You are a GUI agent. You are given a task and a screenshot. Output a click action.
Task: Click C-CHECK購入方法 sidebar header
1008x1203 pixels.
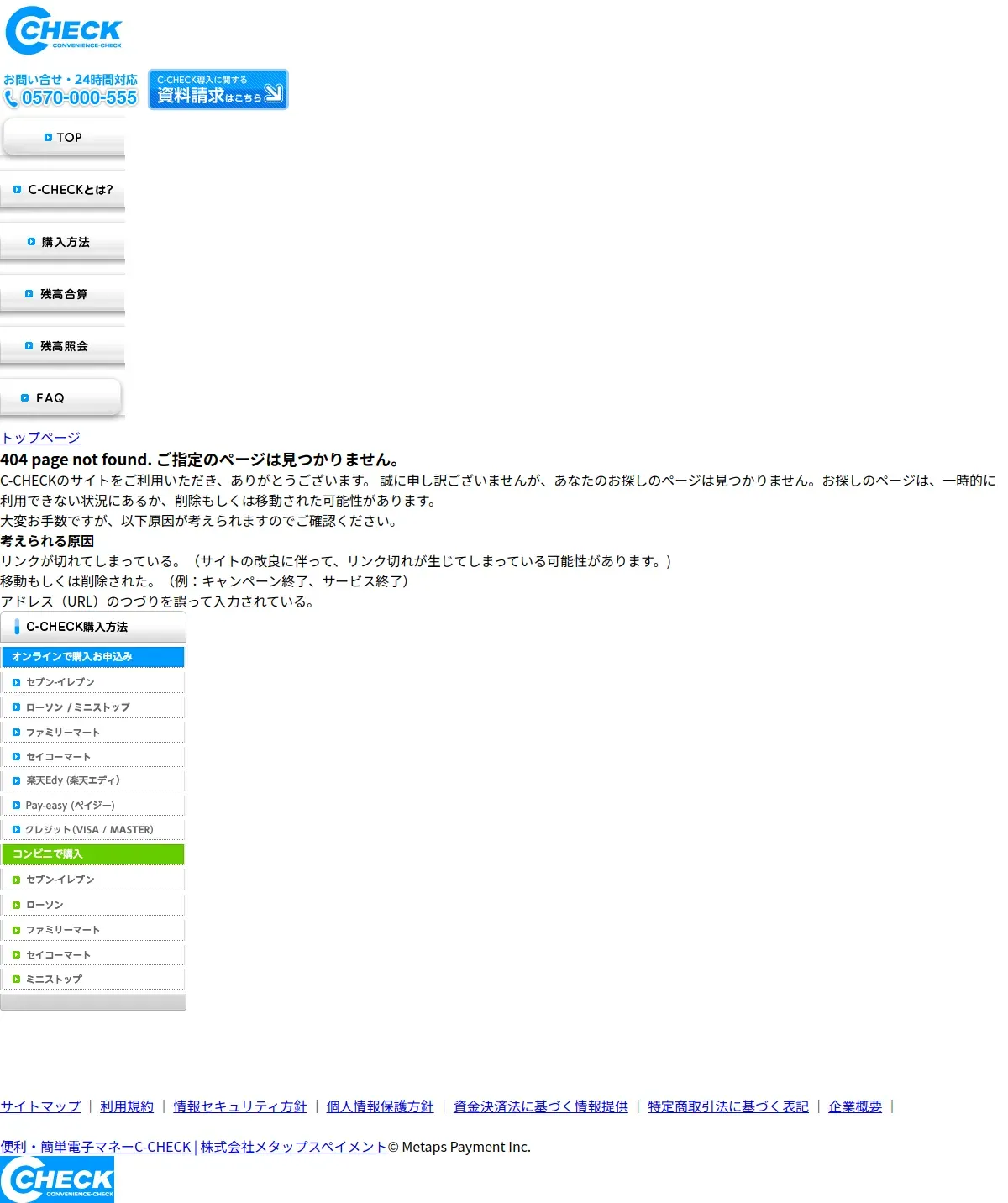coord(93,627)
